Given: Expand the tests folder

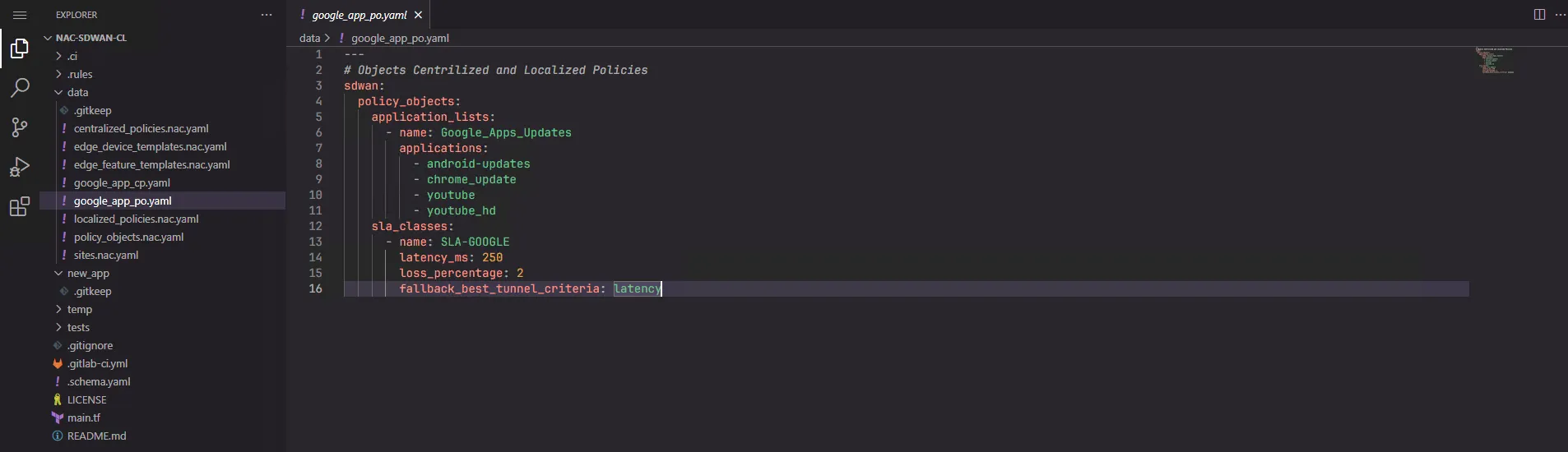Looking at the screenshot, I should pos(78,327).
